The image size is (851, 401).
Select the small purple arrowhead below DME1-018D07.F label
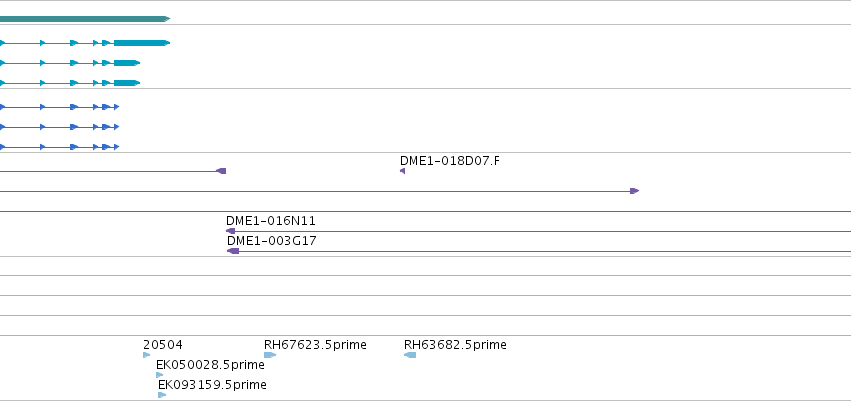402,171
